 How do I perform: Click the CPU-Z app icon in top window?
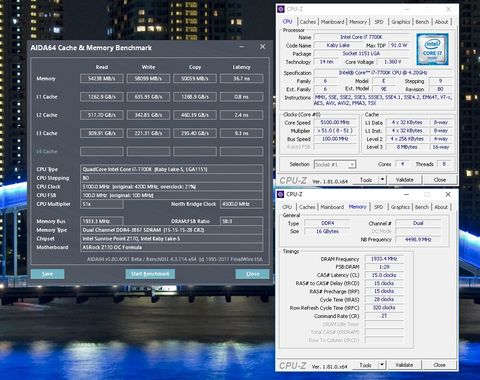(281, 9)
